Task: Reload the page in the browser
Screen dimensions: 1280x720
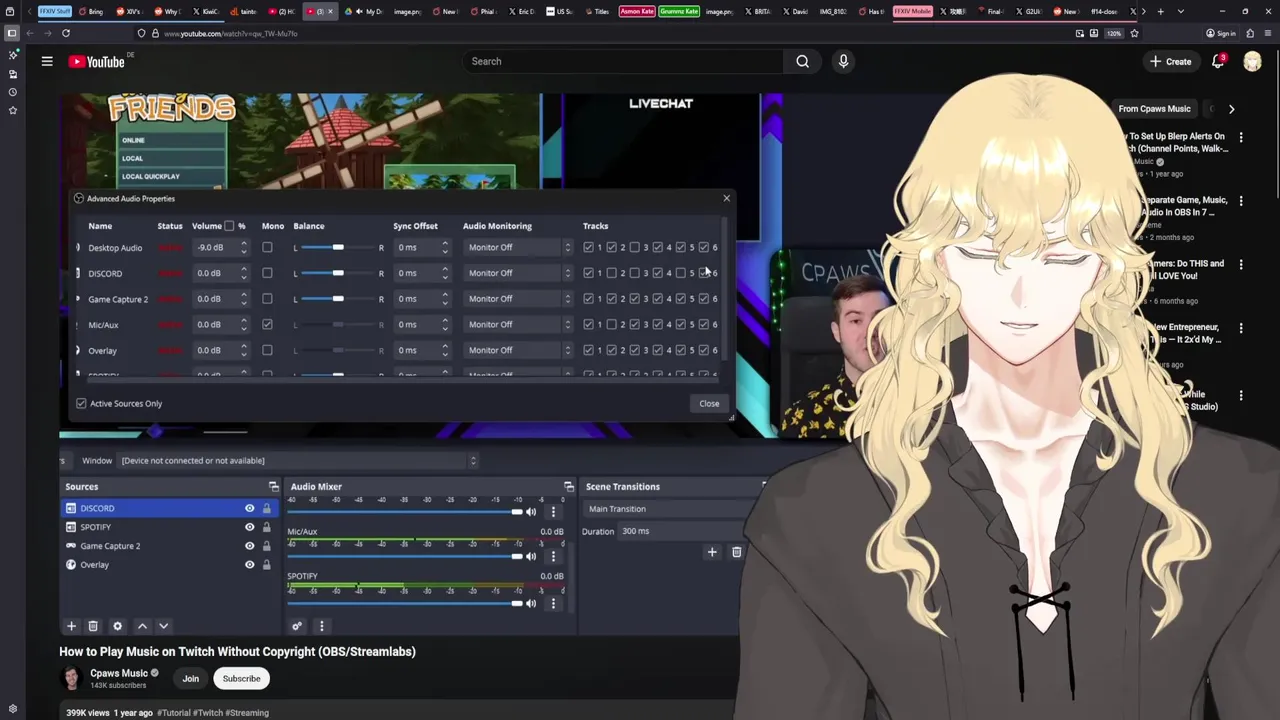Action: tap(66, 33)
